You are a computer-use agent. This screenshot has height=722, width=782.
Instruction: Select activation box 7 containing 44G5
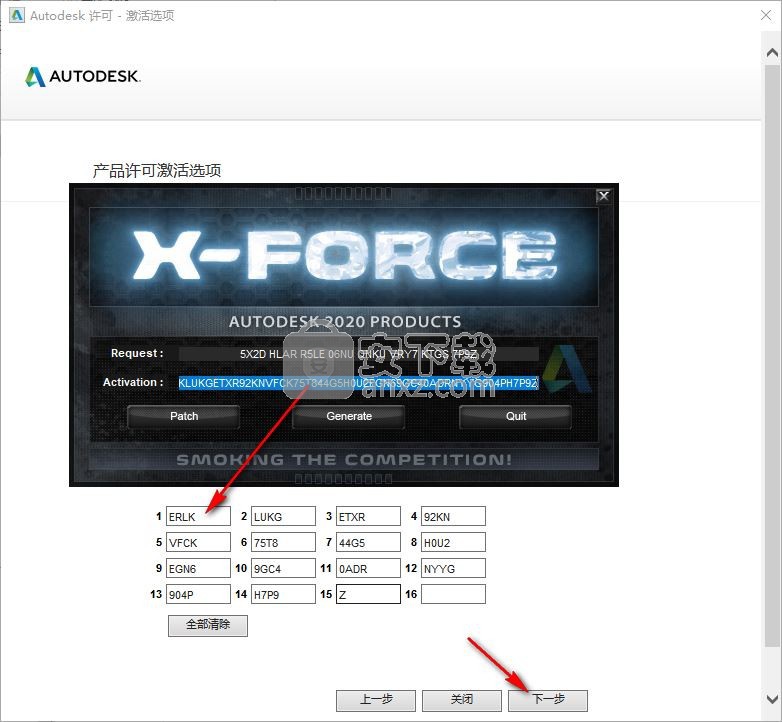(368, 542)
